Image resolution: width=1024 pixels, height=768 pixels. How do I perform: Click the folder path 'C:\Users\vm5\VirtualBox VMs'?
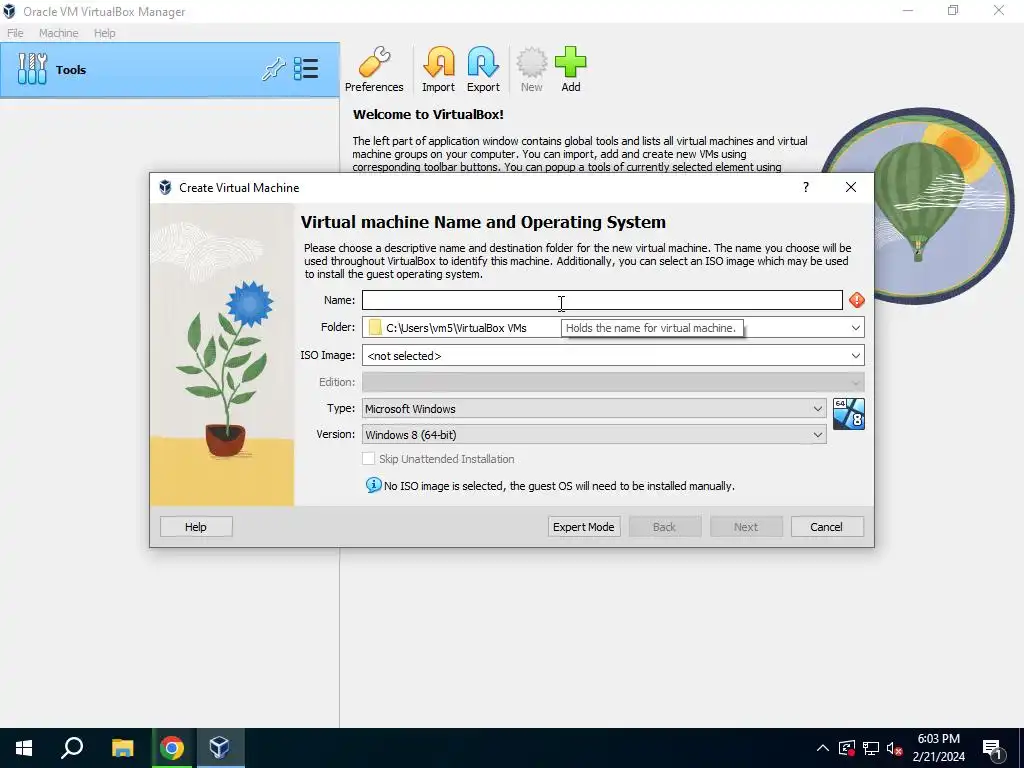click(456, 328)
